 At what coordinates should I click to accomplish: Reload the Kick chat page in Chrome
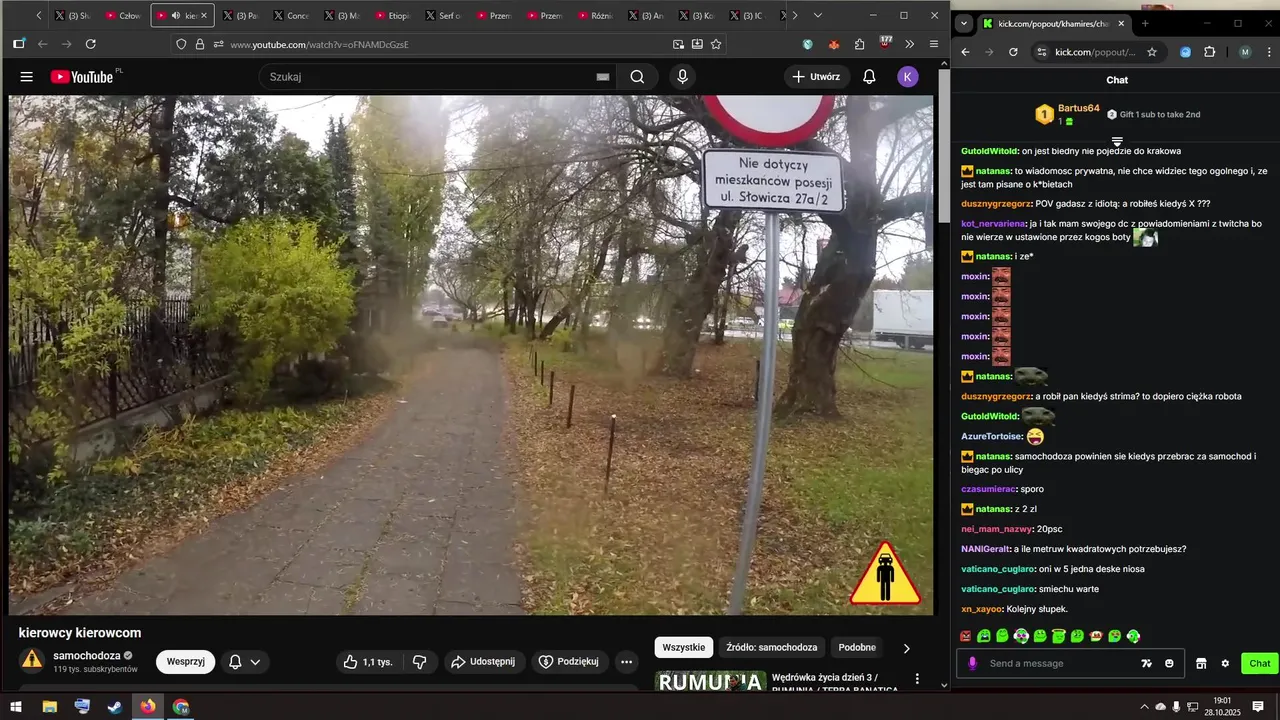(x=1013, y=52)
